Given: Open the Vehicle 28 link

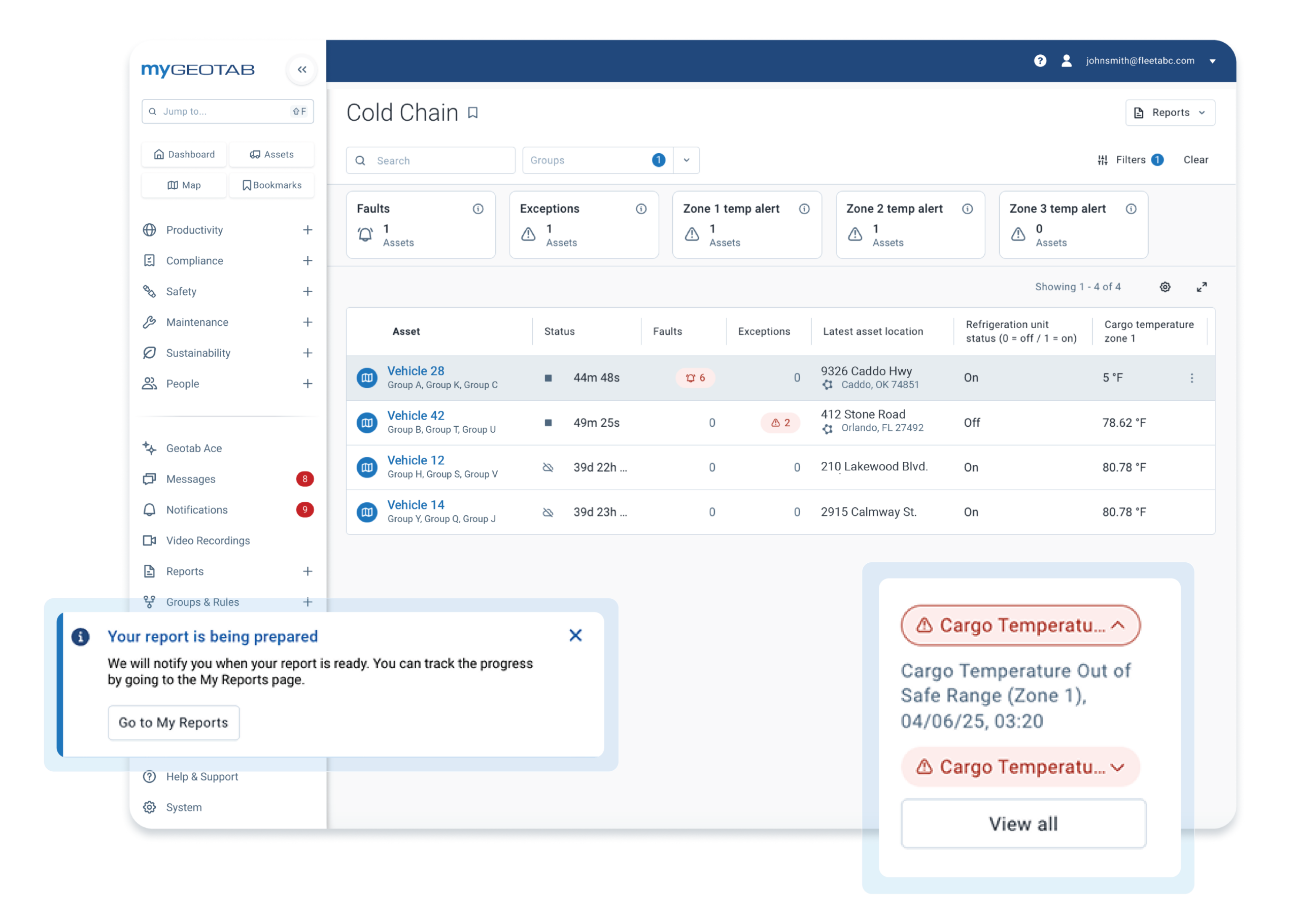Looking at the screenshot, I should coord(416,371).
